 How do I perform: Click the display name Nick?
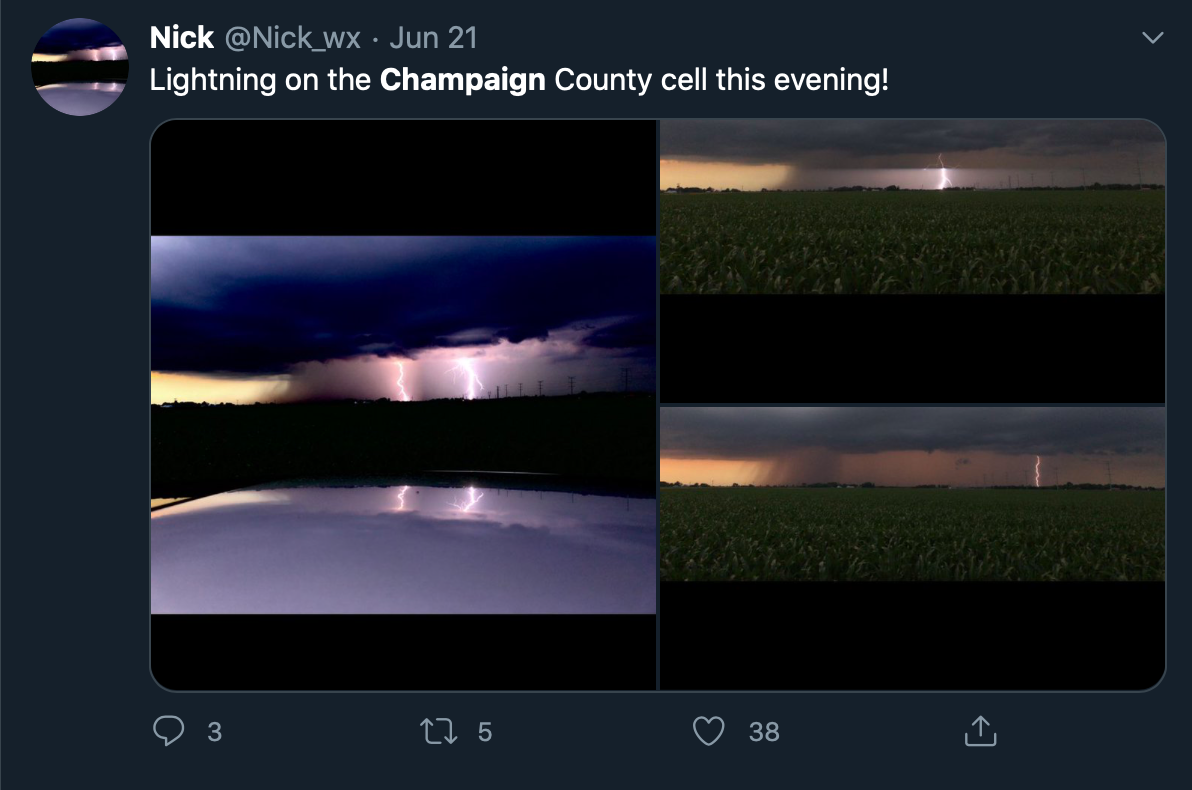tap(181, 39)
